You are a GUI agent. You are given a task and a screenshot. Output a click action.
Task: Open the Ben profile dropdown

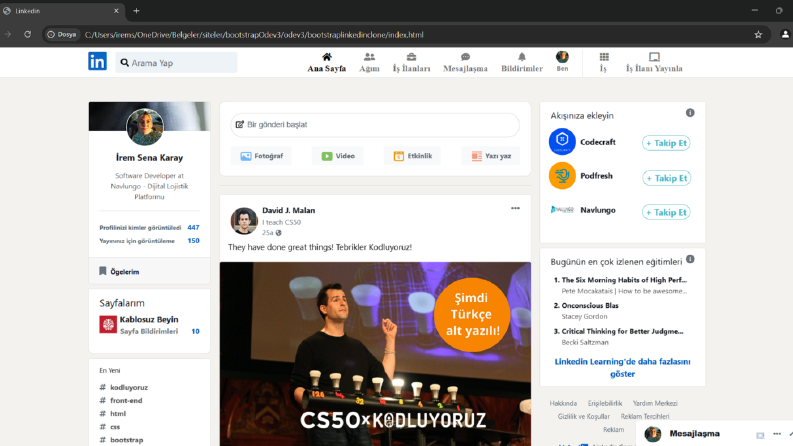[x=562, y=62]
